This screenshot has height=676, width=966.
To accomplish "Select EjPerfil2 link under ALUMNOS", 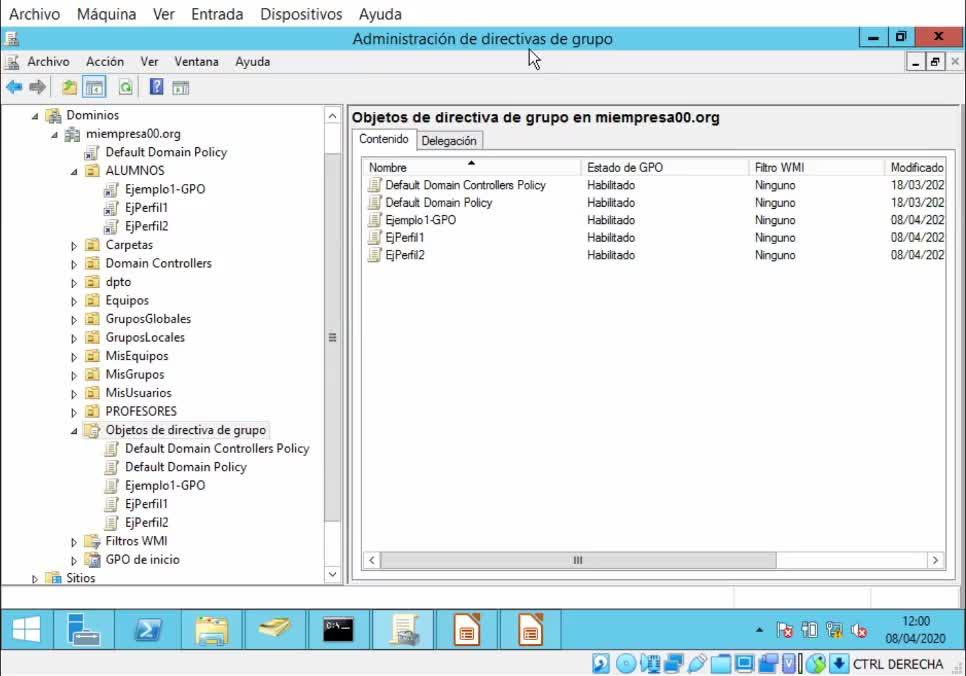I will coord(146,226).
